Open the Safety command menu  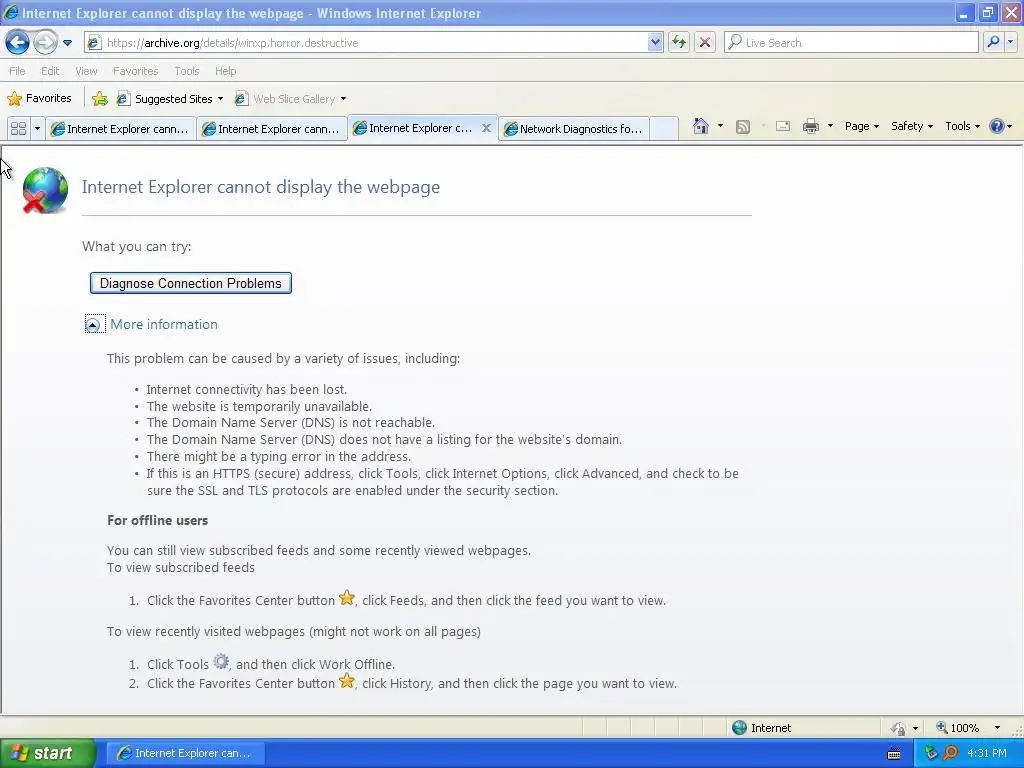[x=912, y=126]
